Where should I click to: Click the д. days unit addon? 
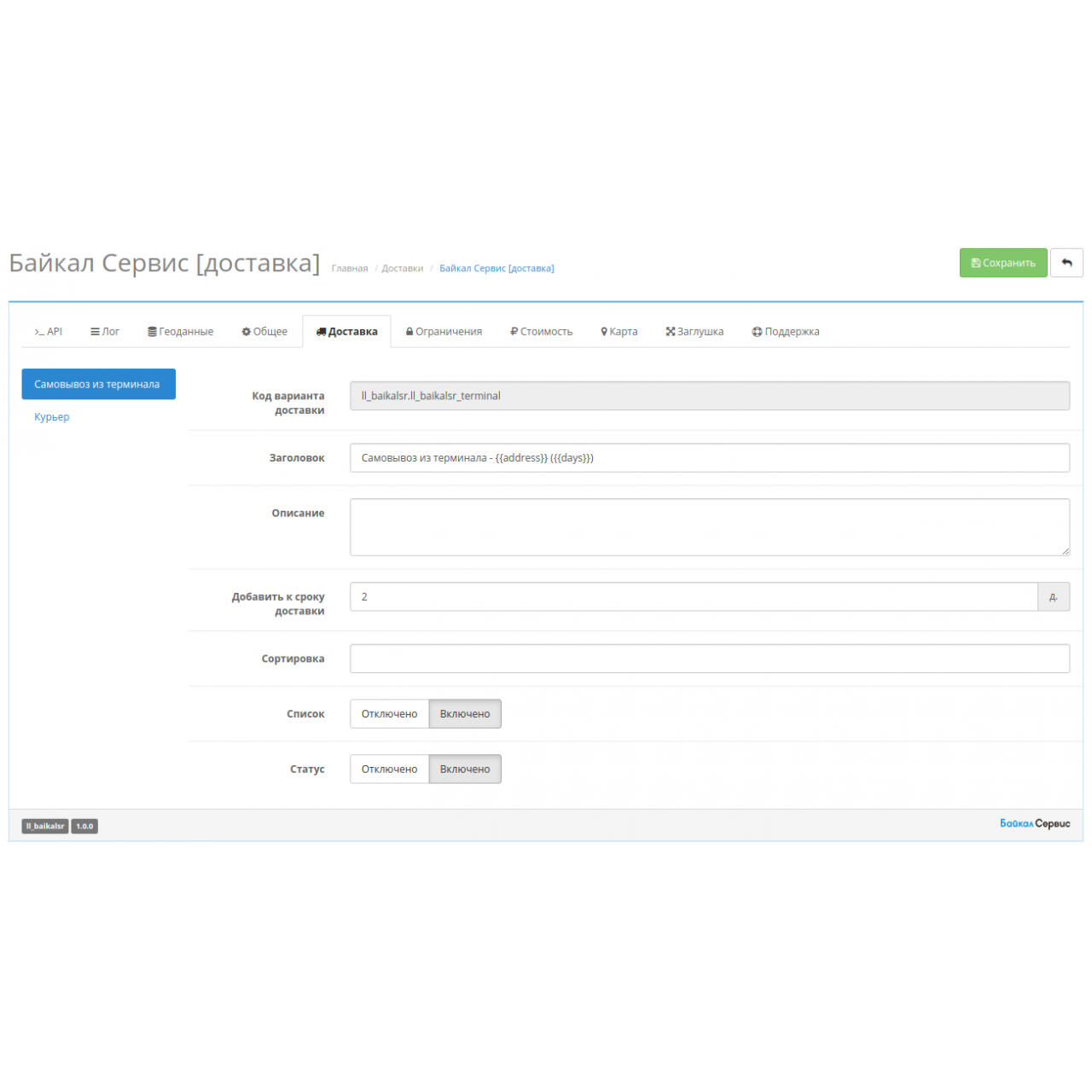coord(1054,596)
